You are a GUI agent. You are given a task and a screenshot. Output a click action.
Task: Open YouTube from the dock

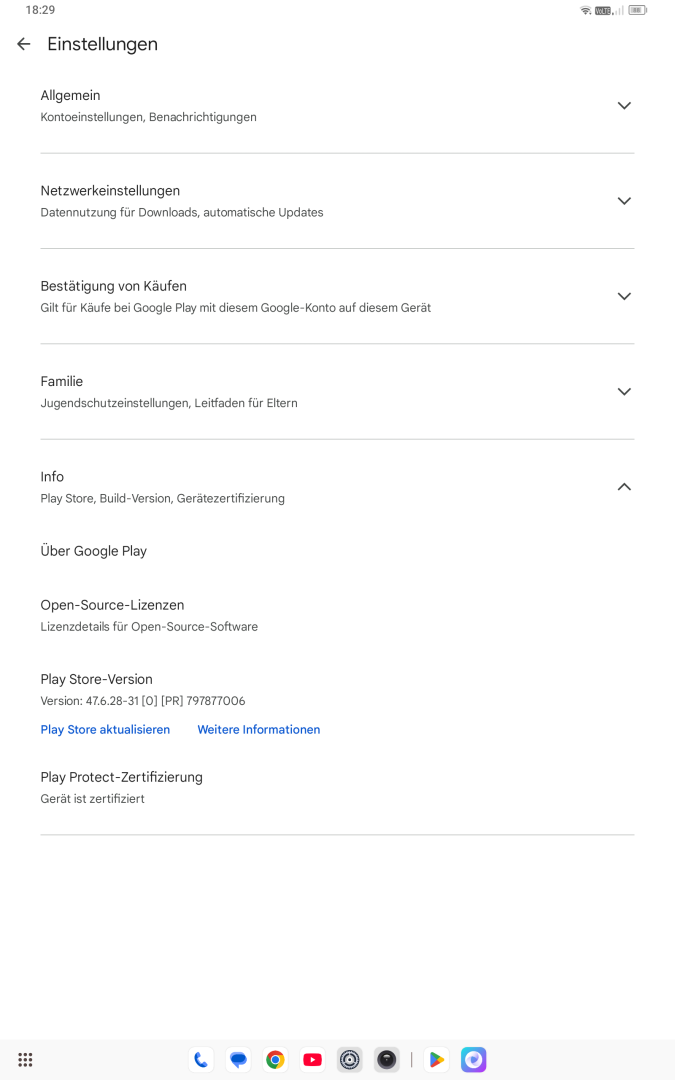click(x=313, y=1059)
